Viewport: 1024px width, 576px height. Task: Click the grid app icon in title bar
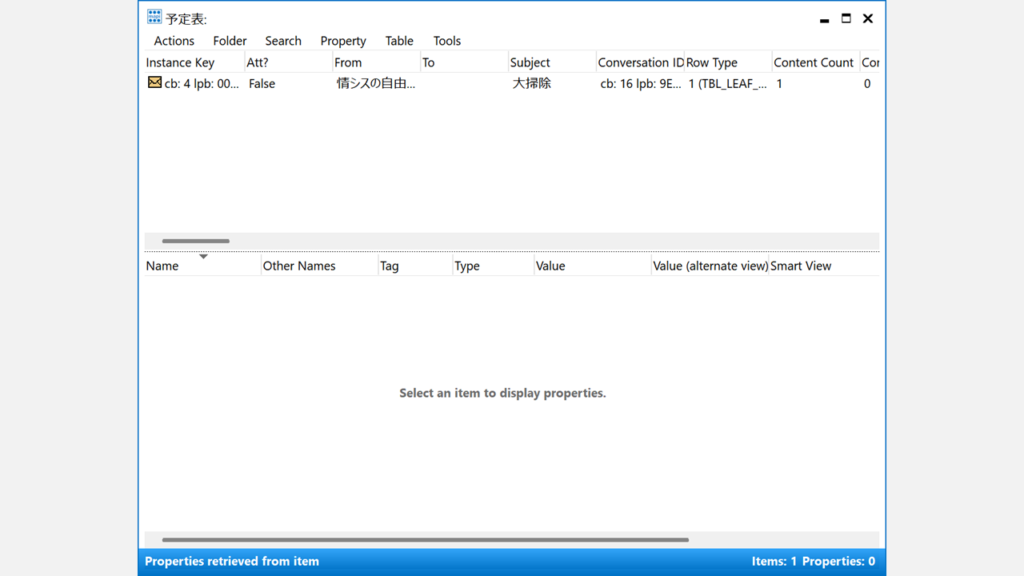(x=154, y=17)
